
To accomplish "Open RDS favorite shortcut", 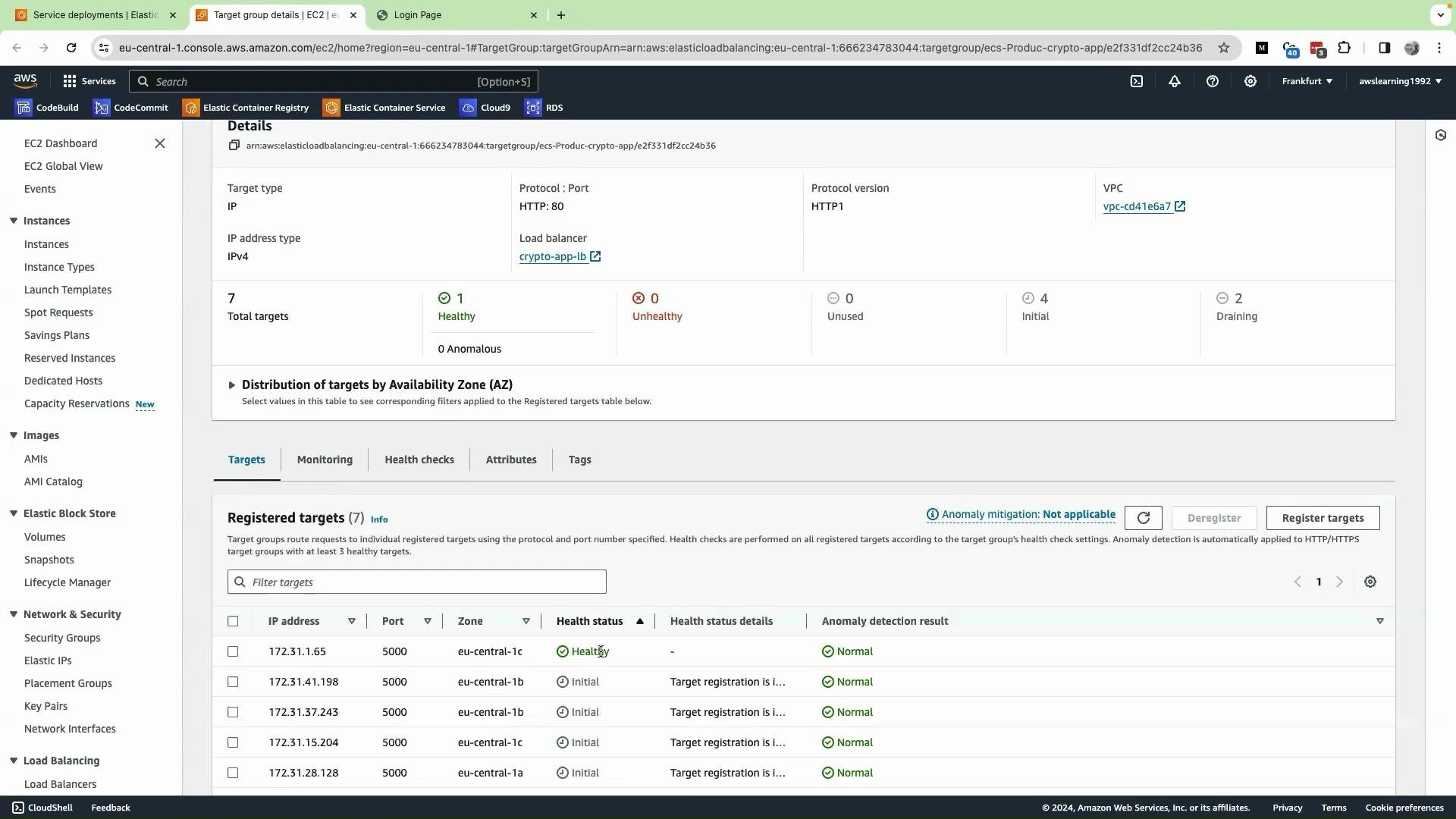I will (x=544, y=108).
